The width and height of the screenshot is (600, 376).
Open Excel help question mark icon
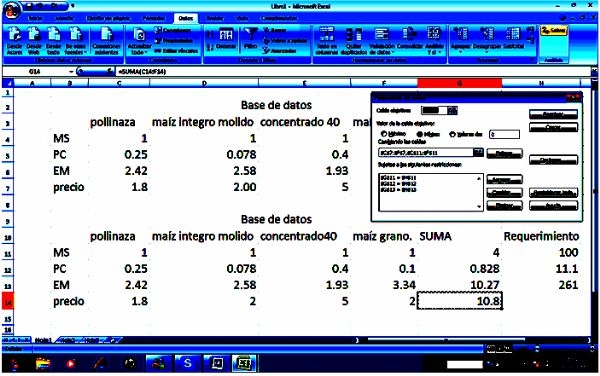562,18
